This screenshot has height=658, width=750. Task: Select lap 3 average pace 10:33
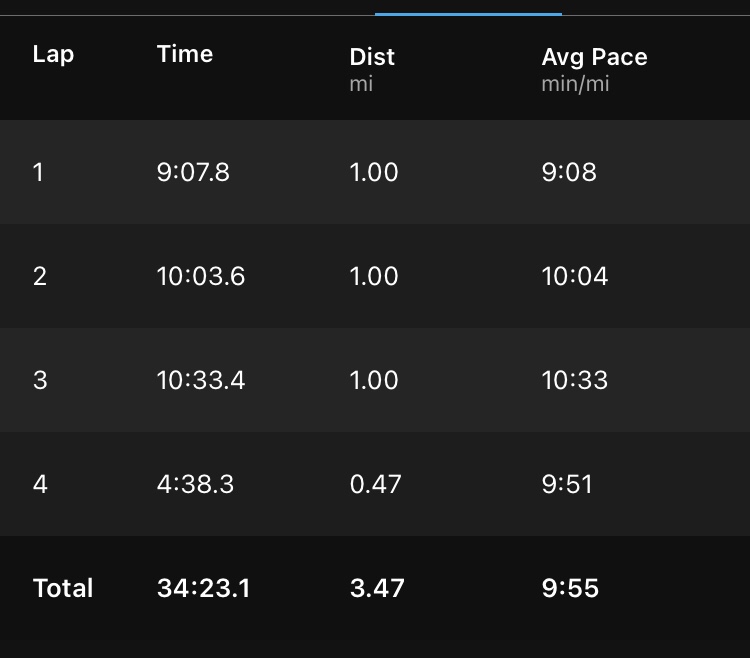point(575,380)
